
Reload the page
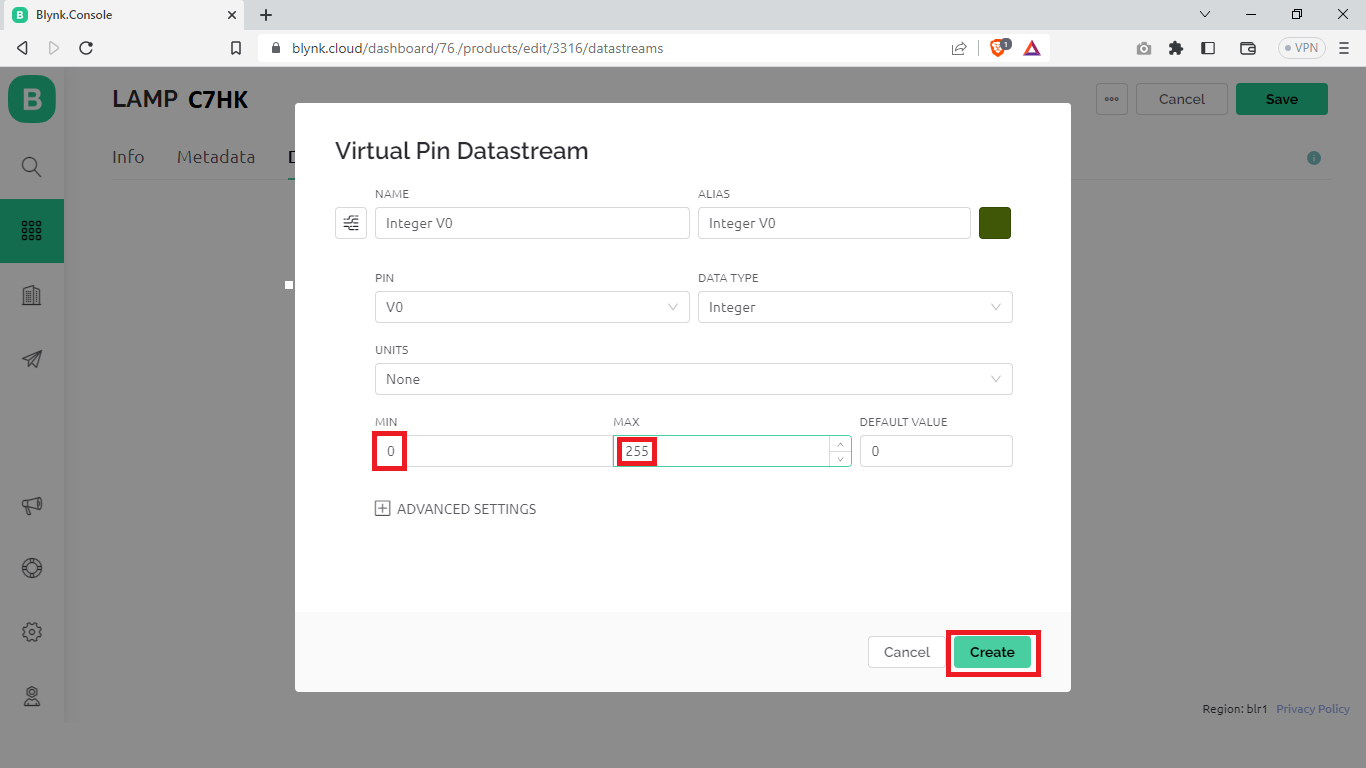click(86, 48)
